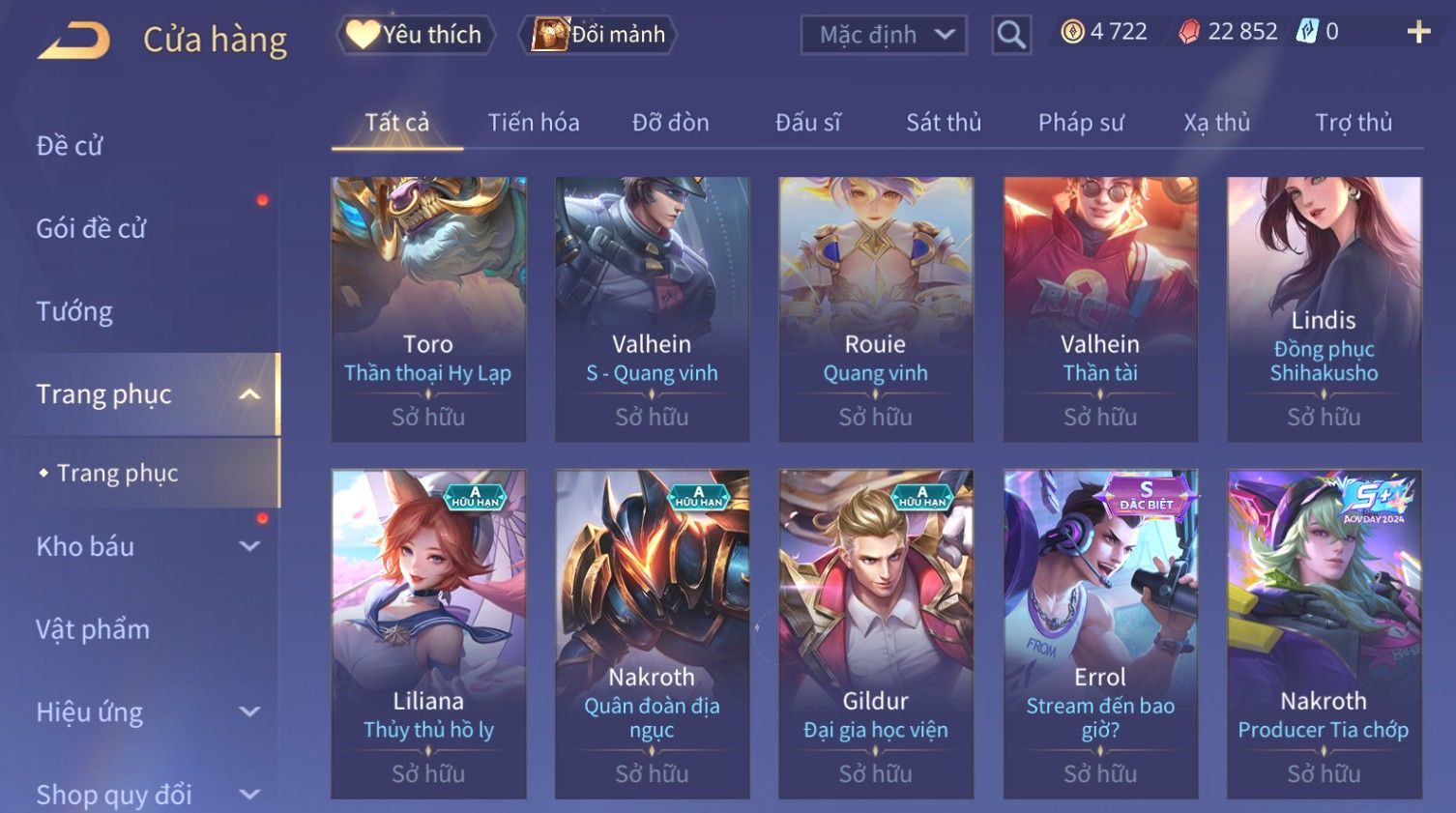Expand the Kho báu sidebar section
1456x813 pixels.
pos(249,546)
